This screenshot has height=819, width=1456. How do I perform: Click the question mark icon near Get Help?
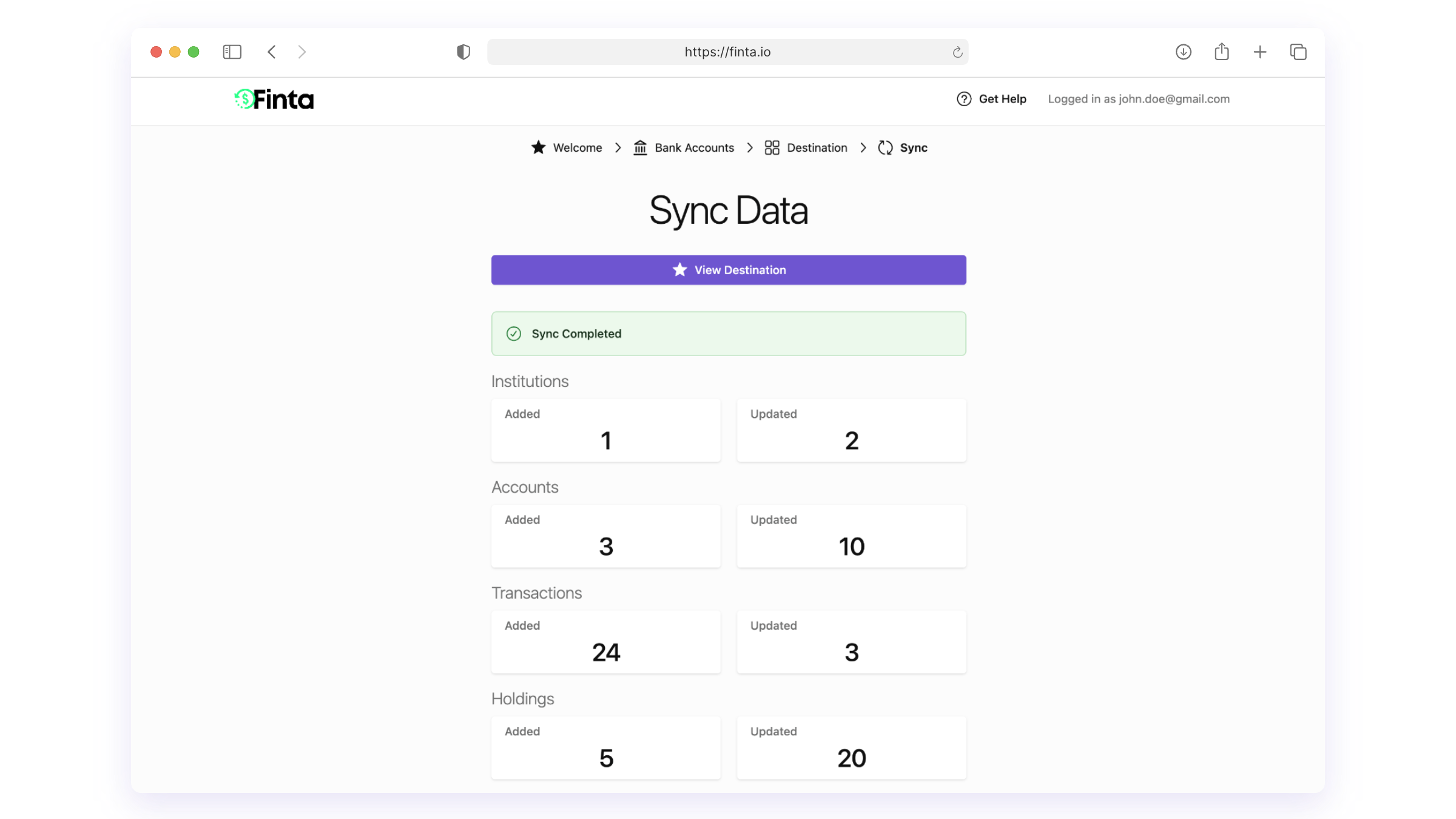click(963, 98)
